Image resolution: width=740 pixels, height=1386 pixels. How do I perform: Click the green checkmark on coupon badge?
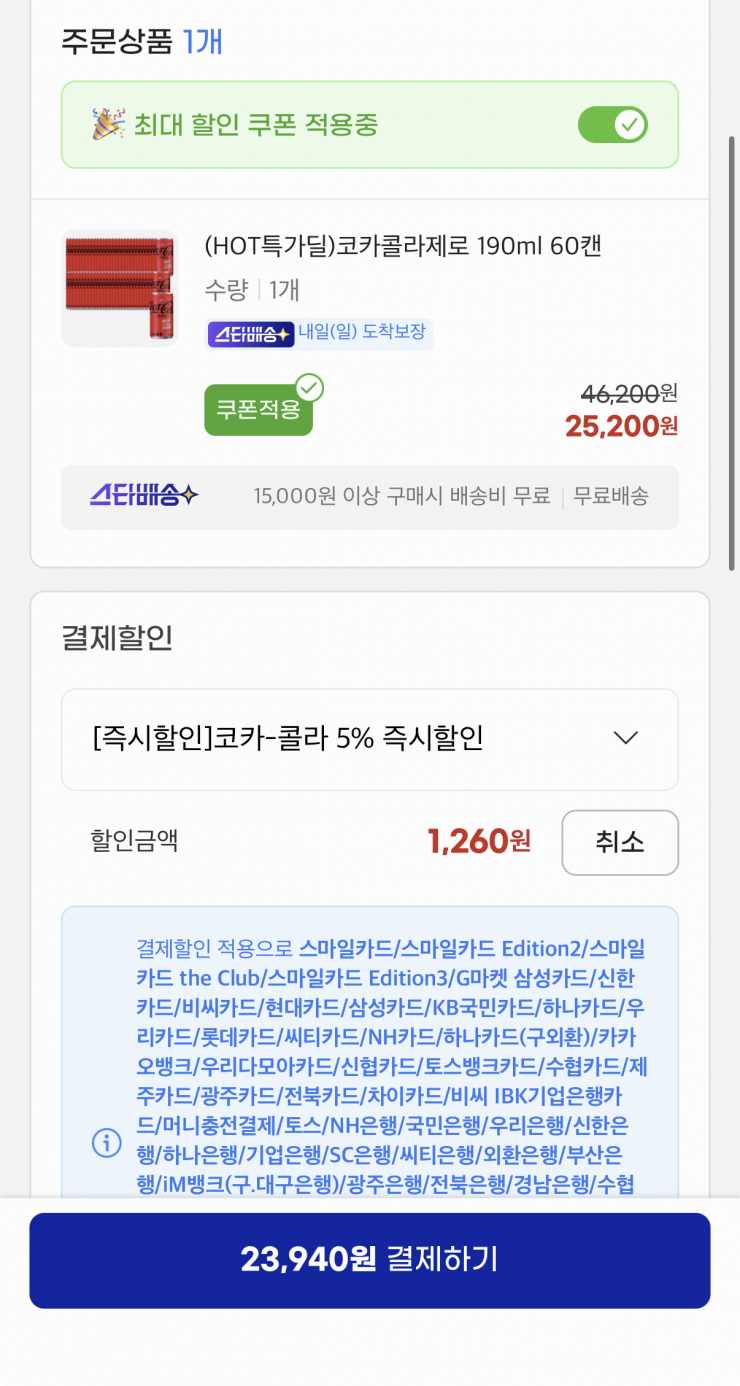pyautogui.click(x=310, y=388)
